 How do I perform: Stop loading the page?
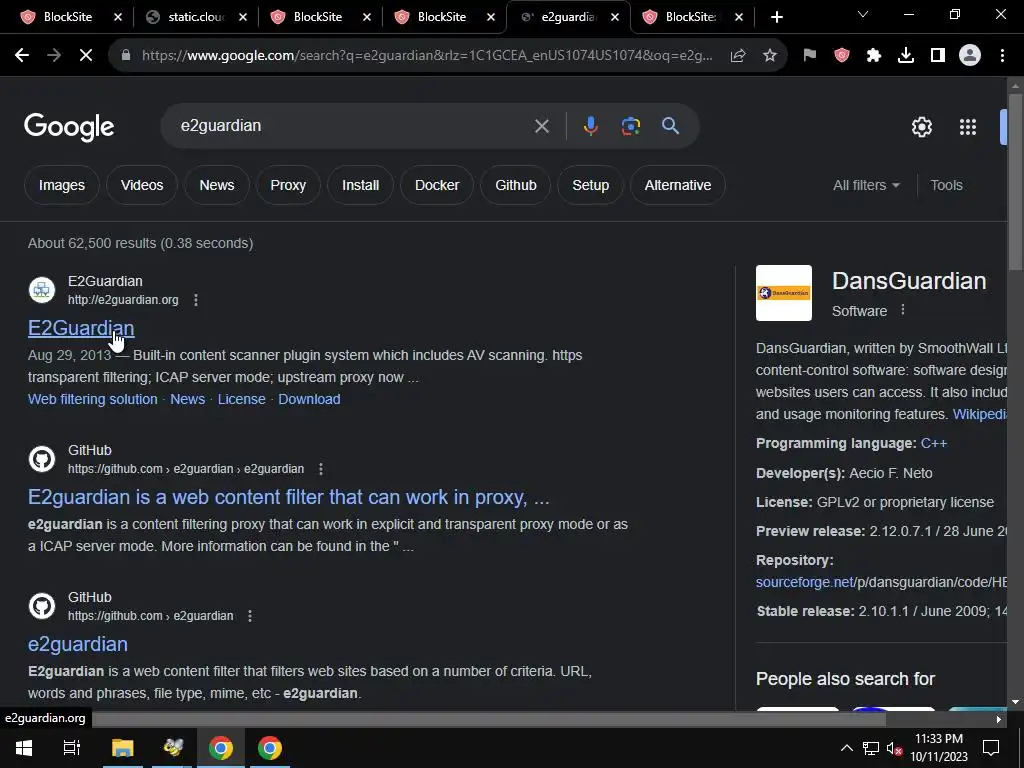[86, 56]
